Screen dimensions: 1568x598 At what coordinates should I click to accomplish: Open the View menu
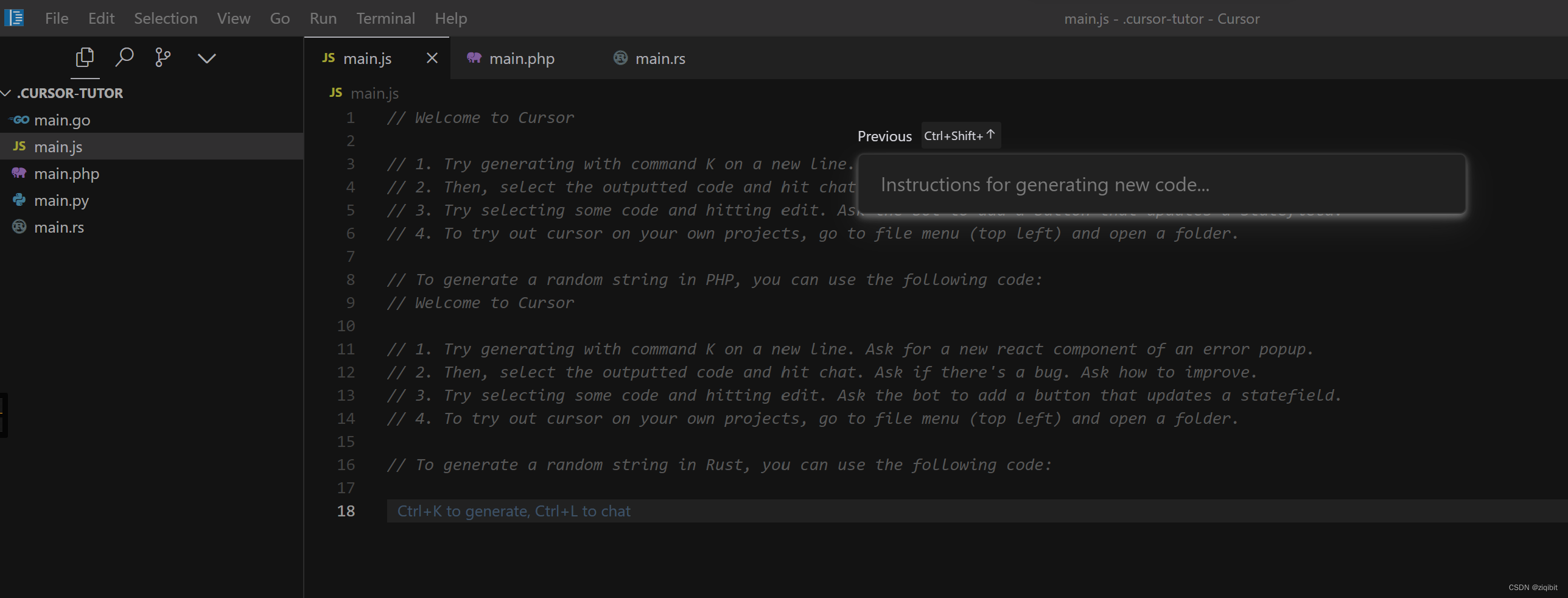click(234, 18)
